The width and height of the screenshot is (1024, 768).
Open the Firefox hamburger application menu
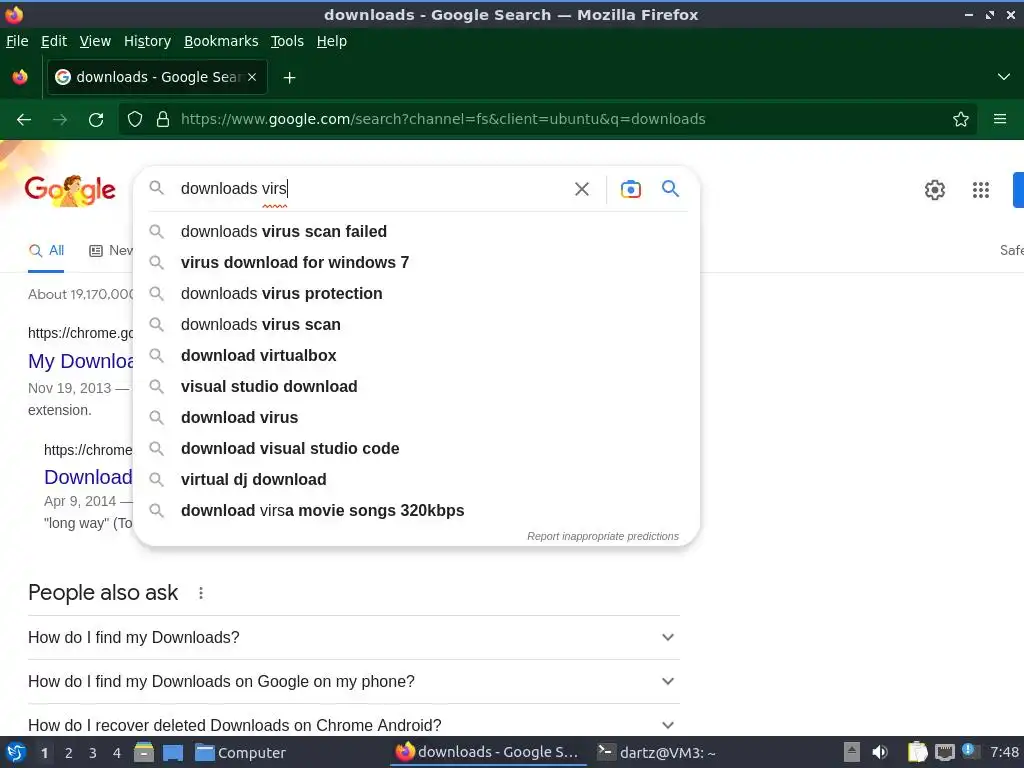[1000, 119]
